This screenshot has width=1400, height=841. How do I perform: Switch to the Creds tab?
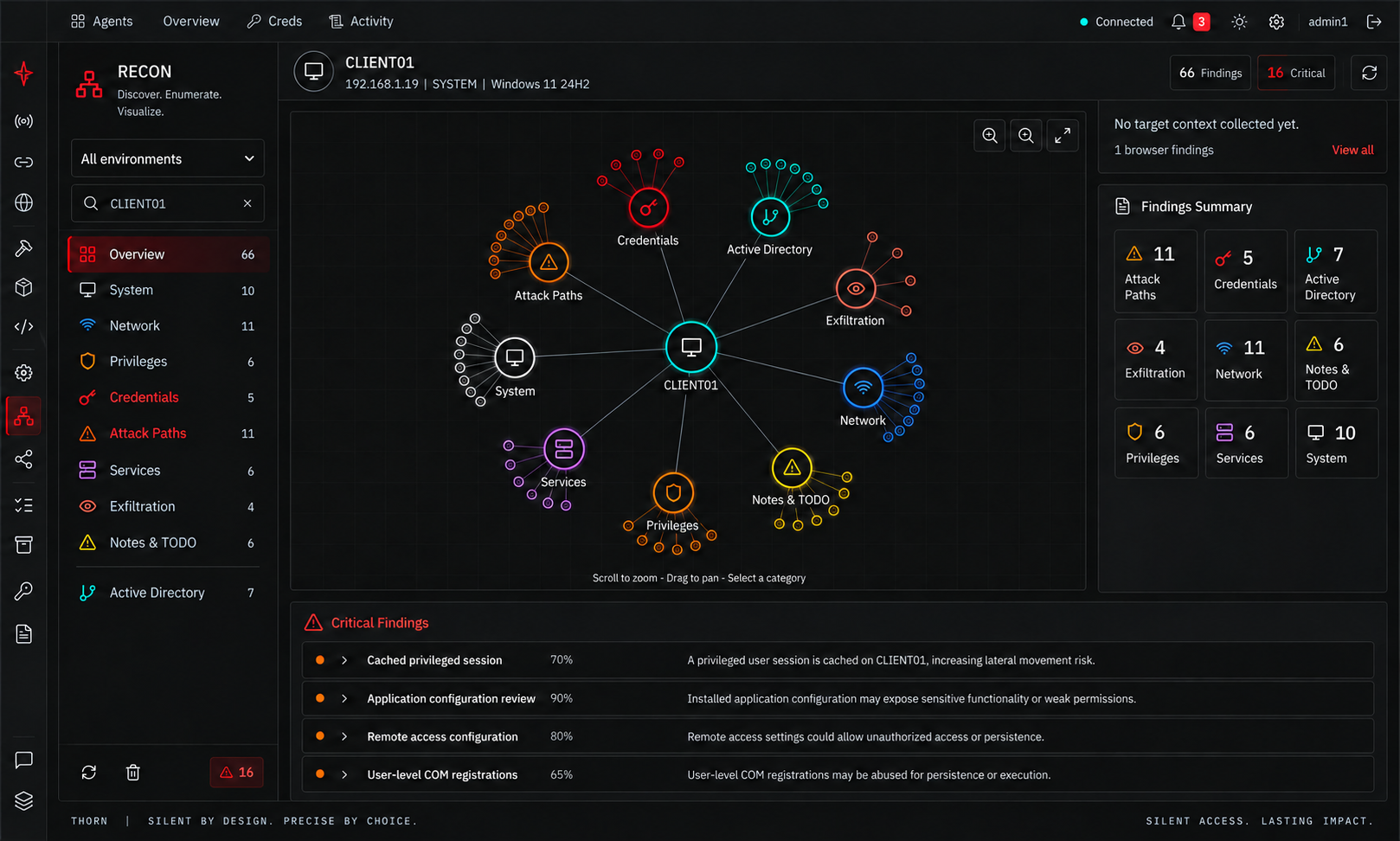pyautogui.click(x=274, y=21)
